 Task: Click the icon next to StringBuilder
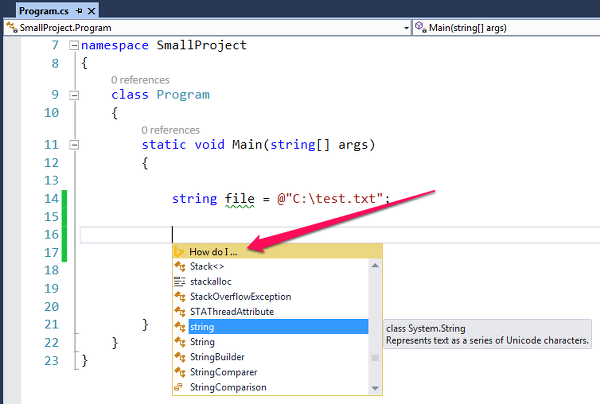tap(180, 357)
